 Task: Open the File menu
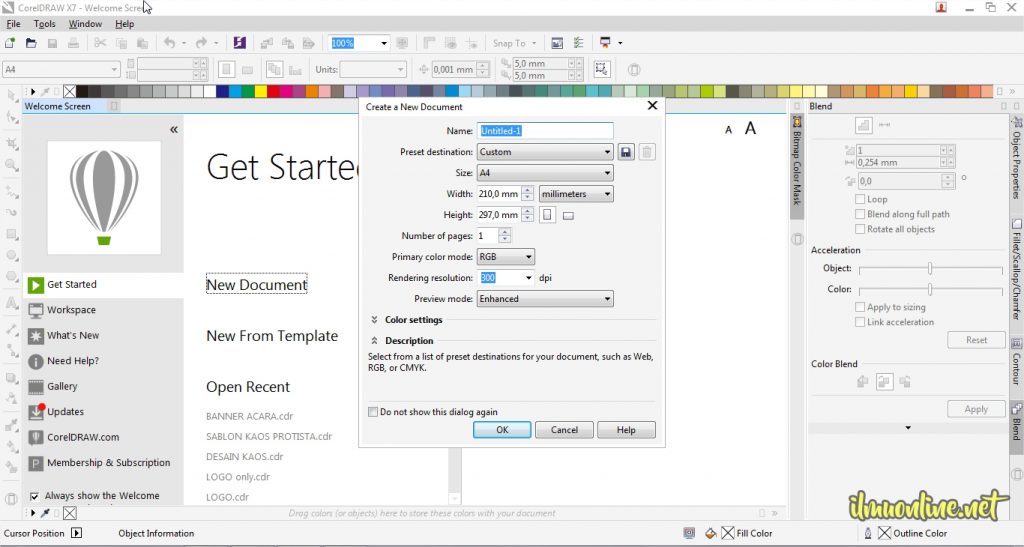coord(13,23)
